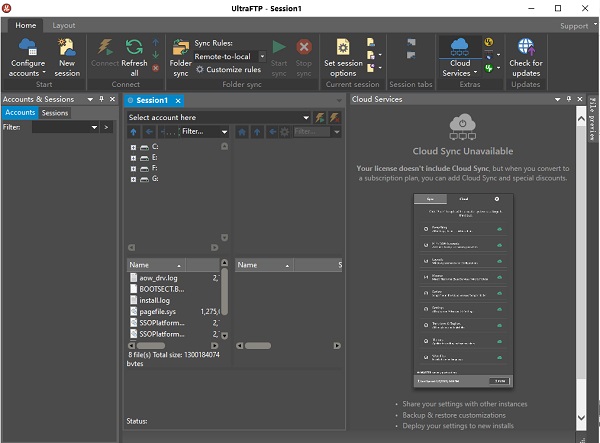600x443 pixels.
Task: Click Customize rules
Action: coord(228,69)
